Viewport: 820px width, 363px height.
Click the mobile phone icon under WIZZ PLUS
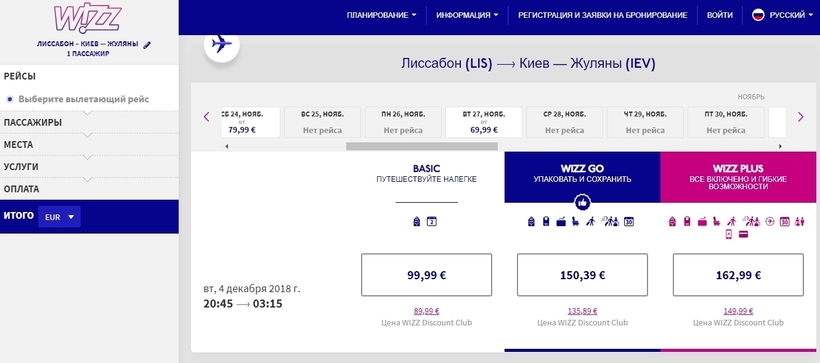pos(728,234)
